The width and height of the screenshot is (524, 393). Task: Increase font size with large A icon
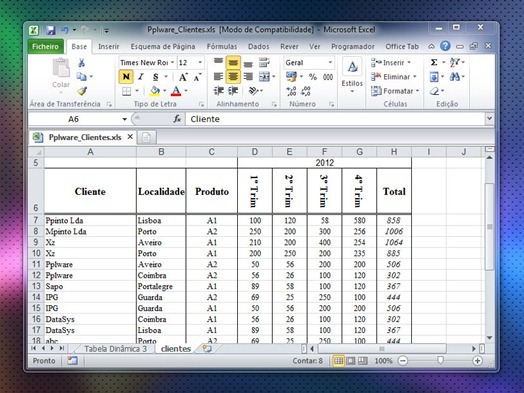tap(183, 77)
